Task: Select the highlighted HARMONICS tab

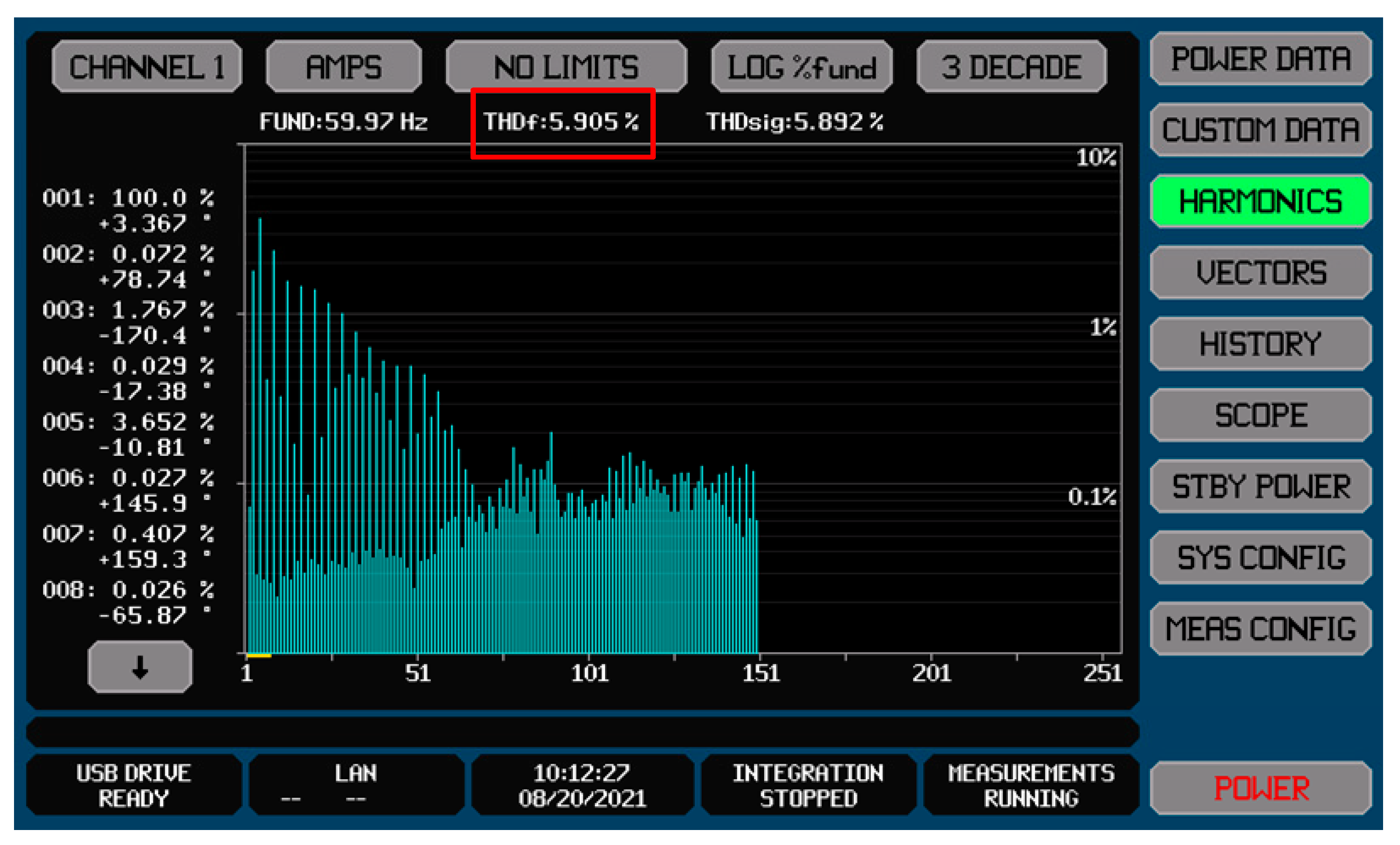Action: click(x=1260, y=202)
